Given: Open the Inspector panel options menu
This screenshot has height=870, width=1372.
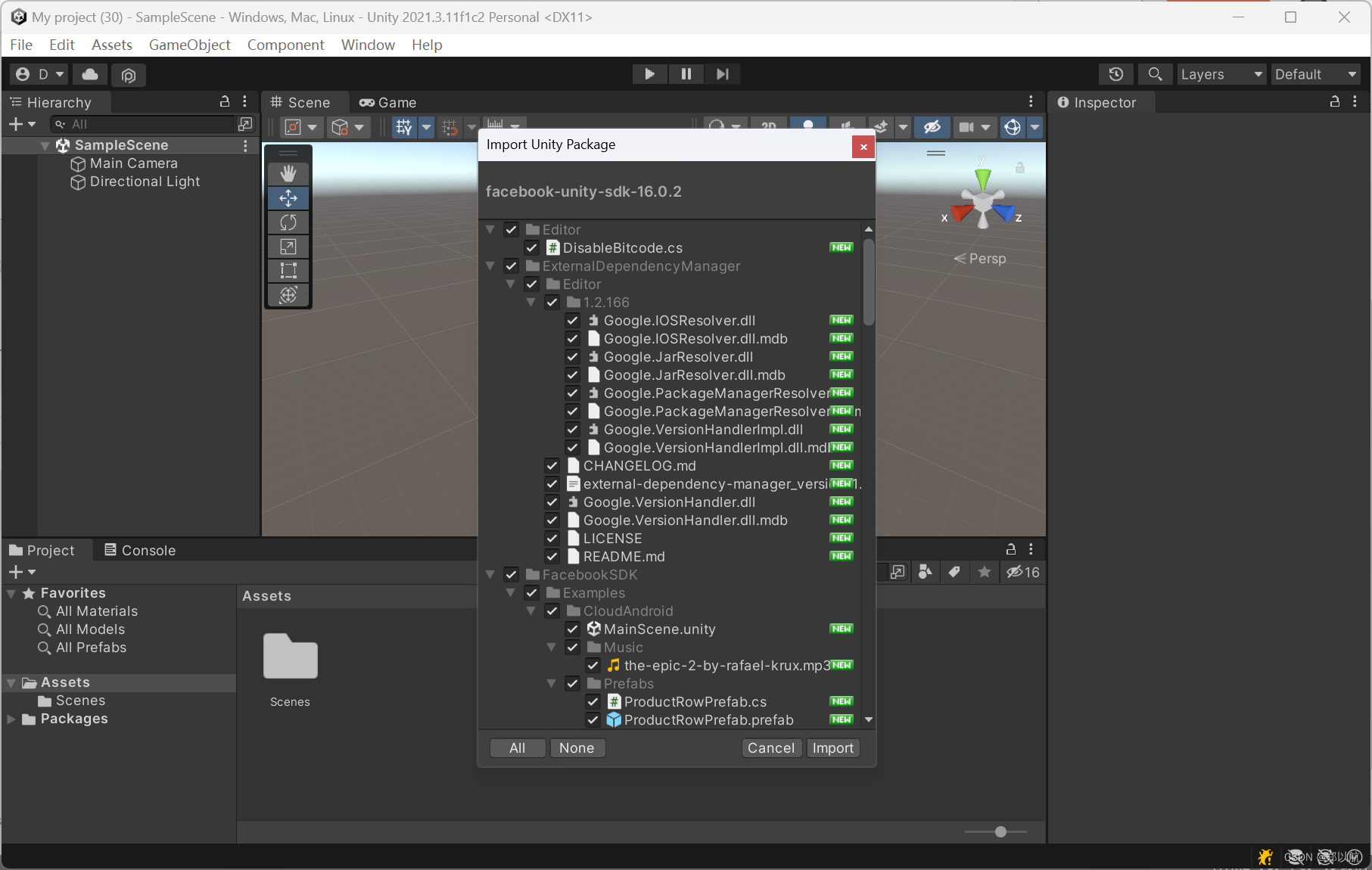Looking at the screenshot, I should 1355,101.
